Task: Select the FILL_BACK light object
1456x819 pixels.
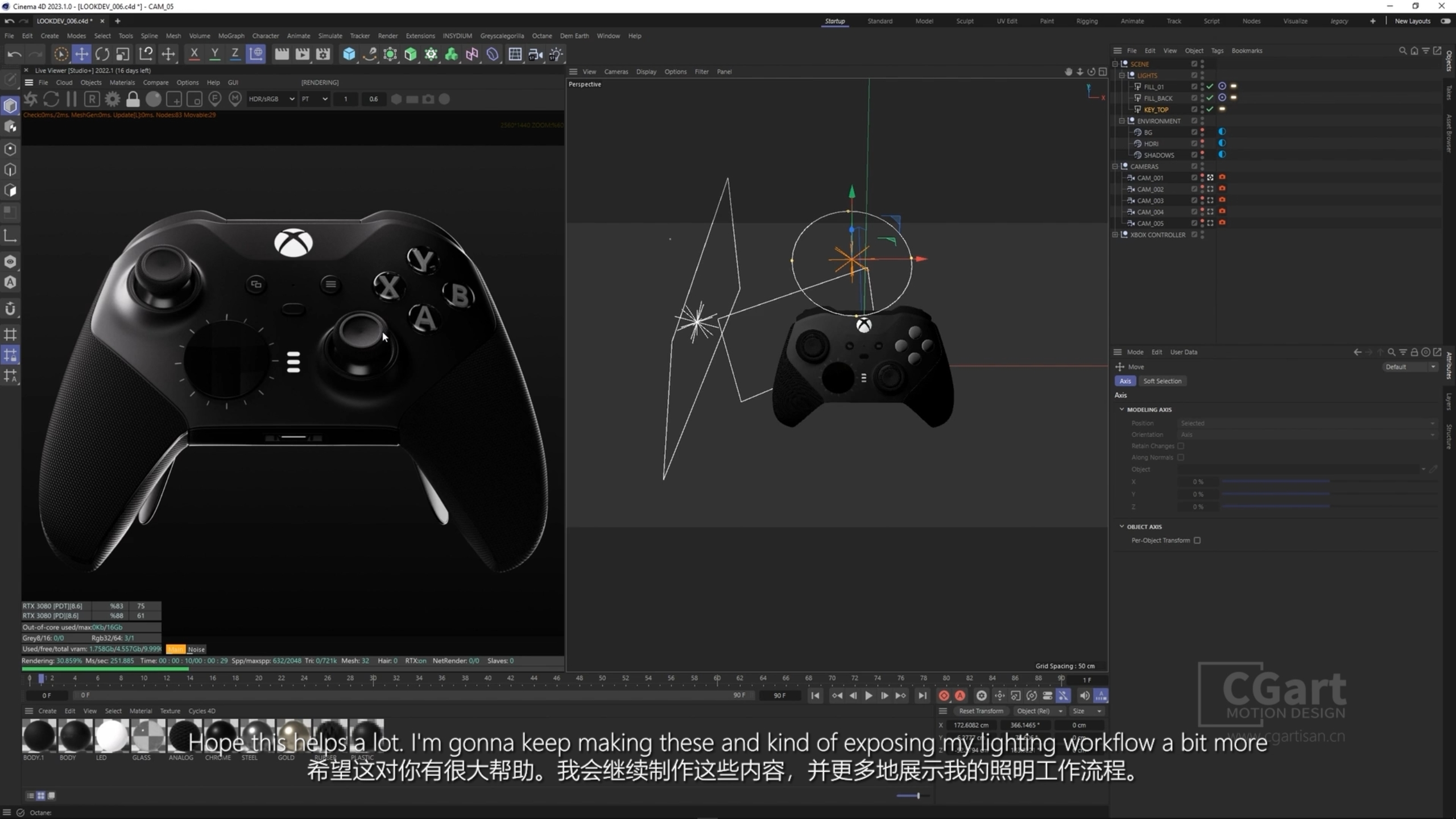Action: [x=1158, y=98]
